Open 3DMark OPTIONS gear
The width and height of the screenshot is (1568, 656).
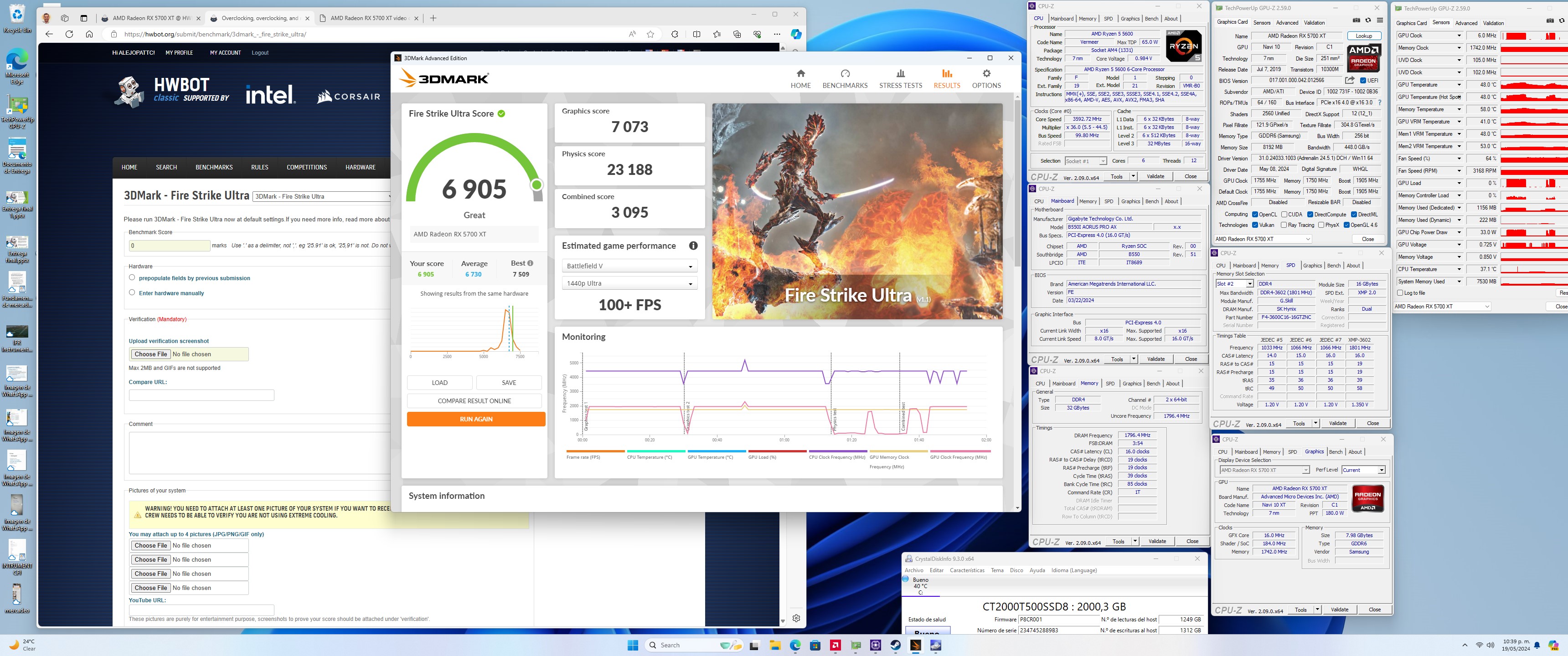[x=986, y=79]
